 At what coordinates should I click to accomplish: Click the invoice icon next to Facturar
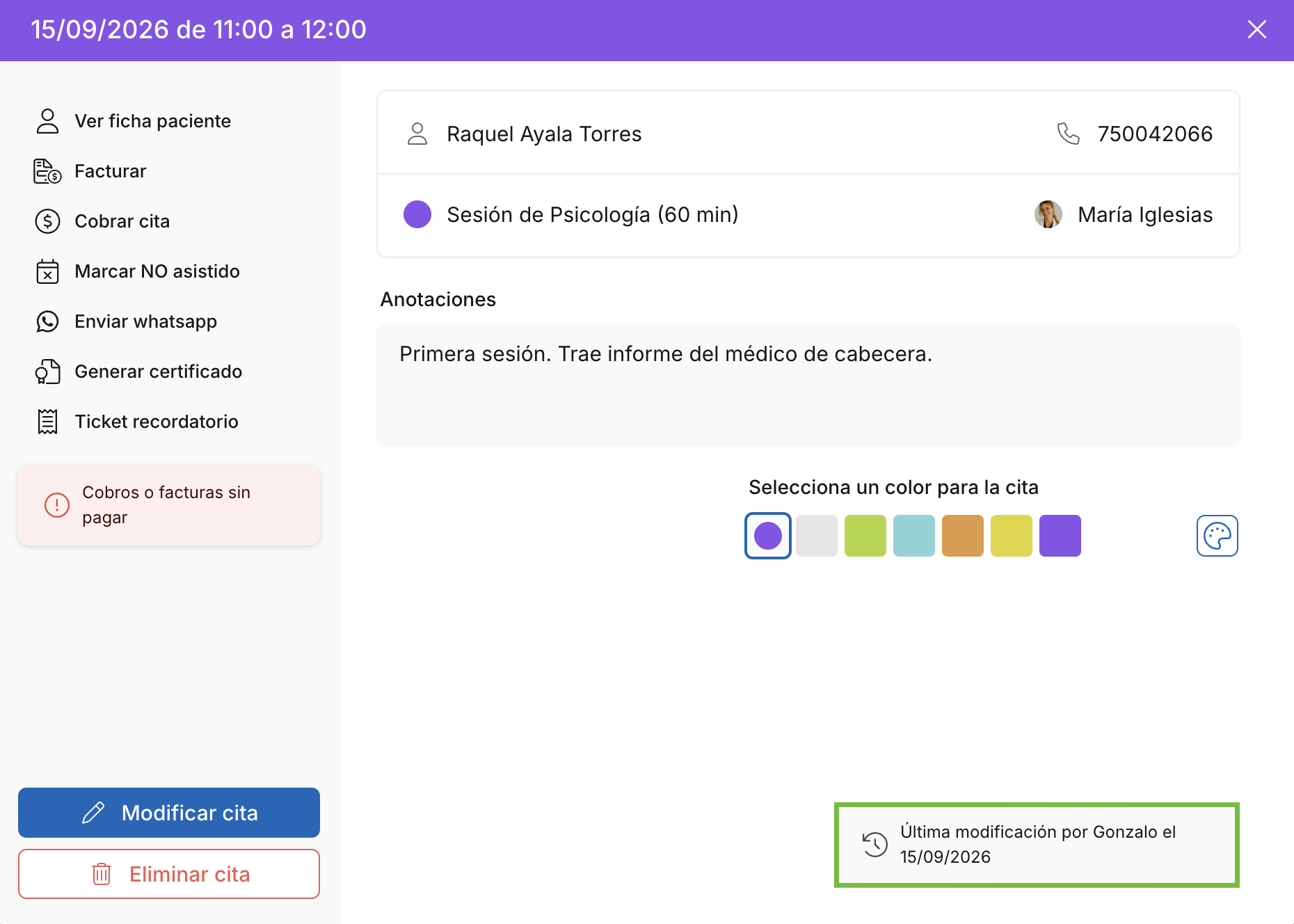click(x=47, y=171)
